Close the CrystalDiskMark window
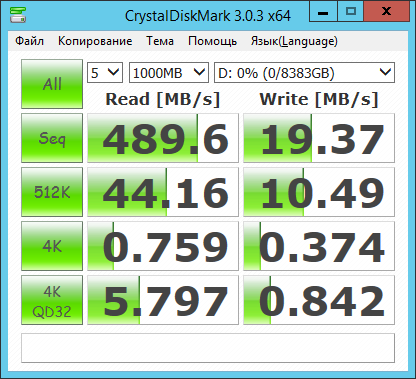The height and width of the screenshot is (379, 416). coord(386,12)
